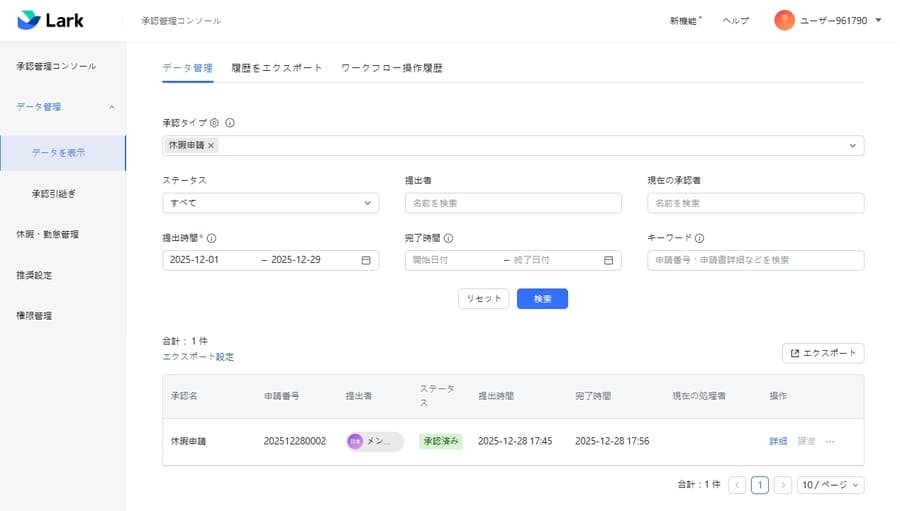Expand the 承認タイプ dropdown

pos(852,145)
